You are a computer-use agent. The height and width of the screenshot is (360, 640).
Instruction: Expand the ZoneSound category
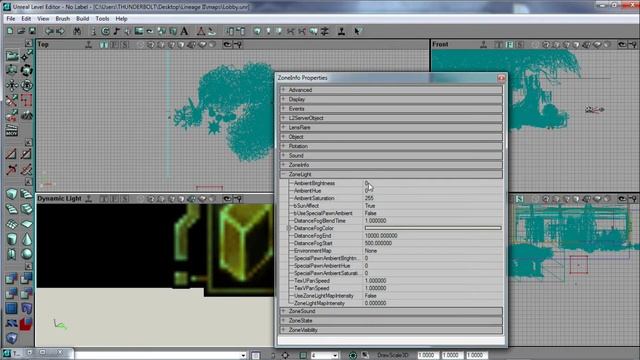coord(283,311)
